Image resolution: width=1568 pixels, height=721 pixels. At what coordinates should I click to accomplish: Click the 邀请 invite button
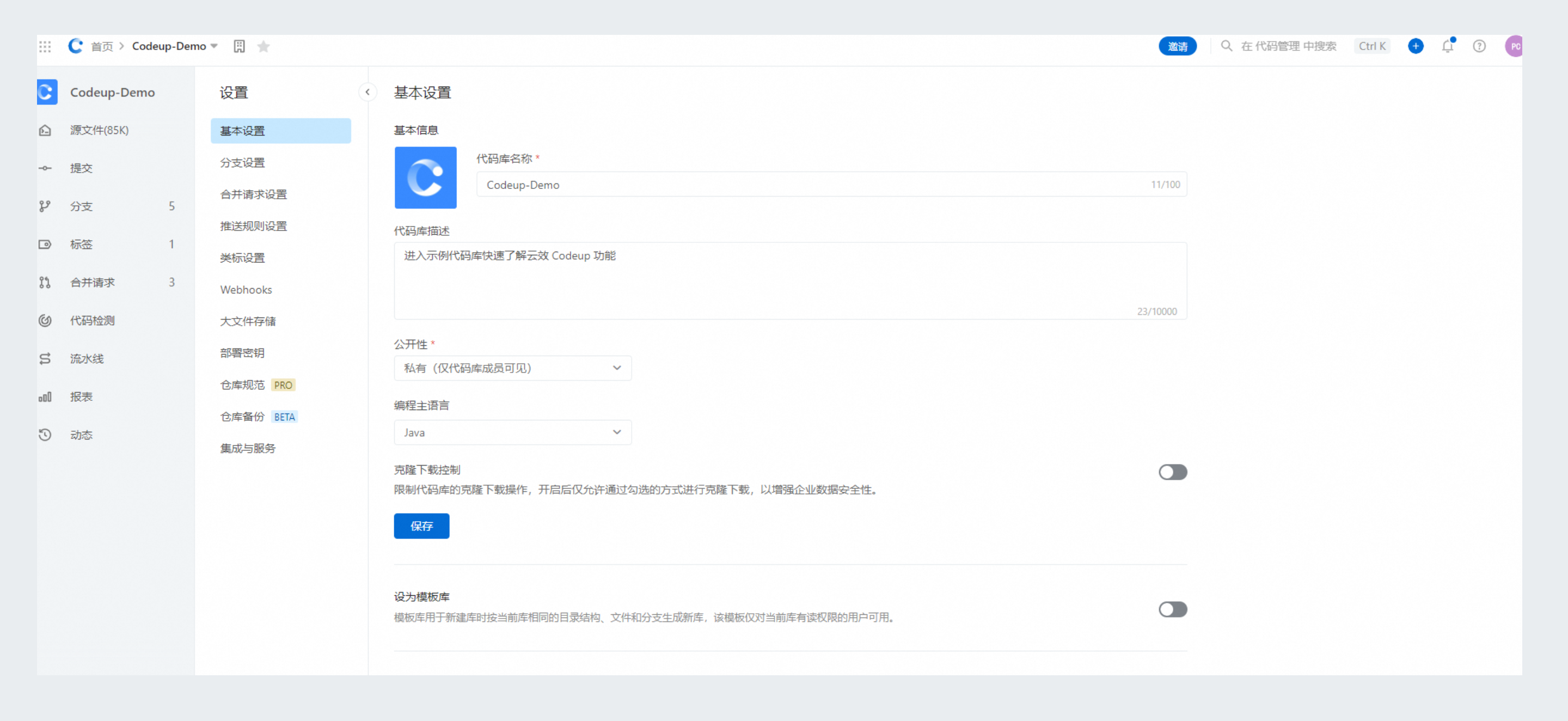click(x=1177, y=46)
